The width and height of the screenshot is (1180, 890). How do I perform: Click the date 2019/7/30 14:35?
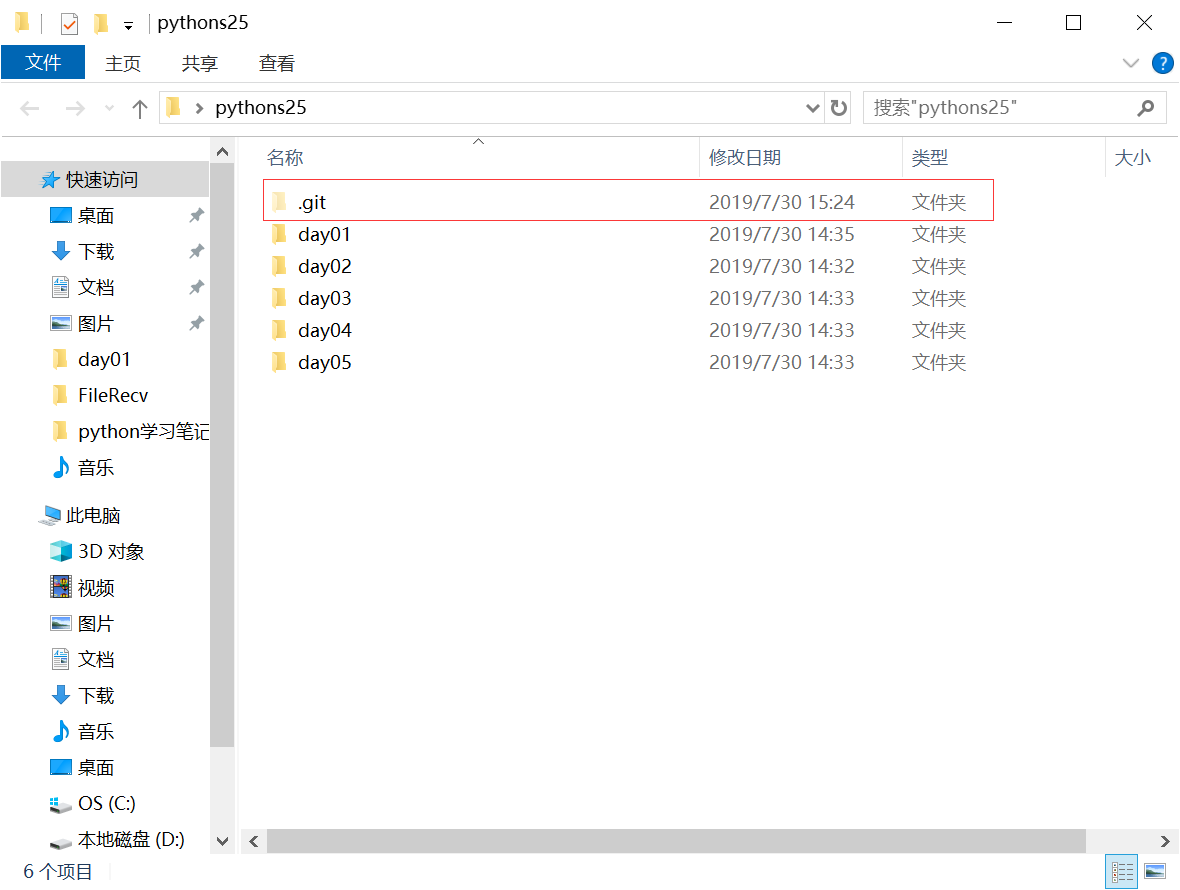tap(781, 235)
